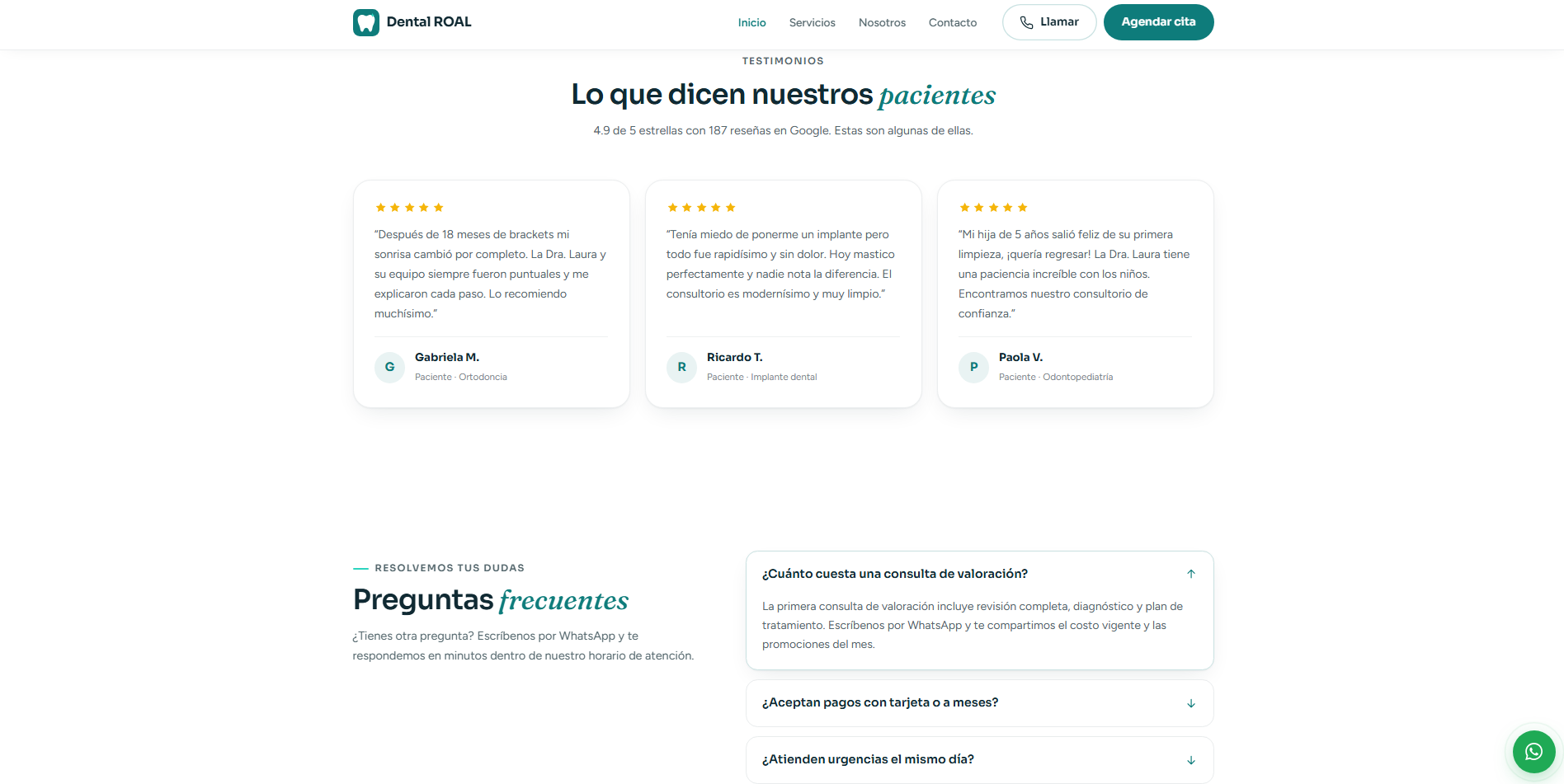Image resolution: width=1564 pixels, height=784 pixels.
Task: Click the Llamar button label
Action: pyautogui.click(x=1059, y=22)
